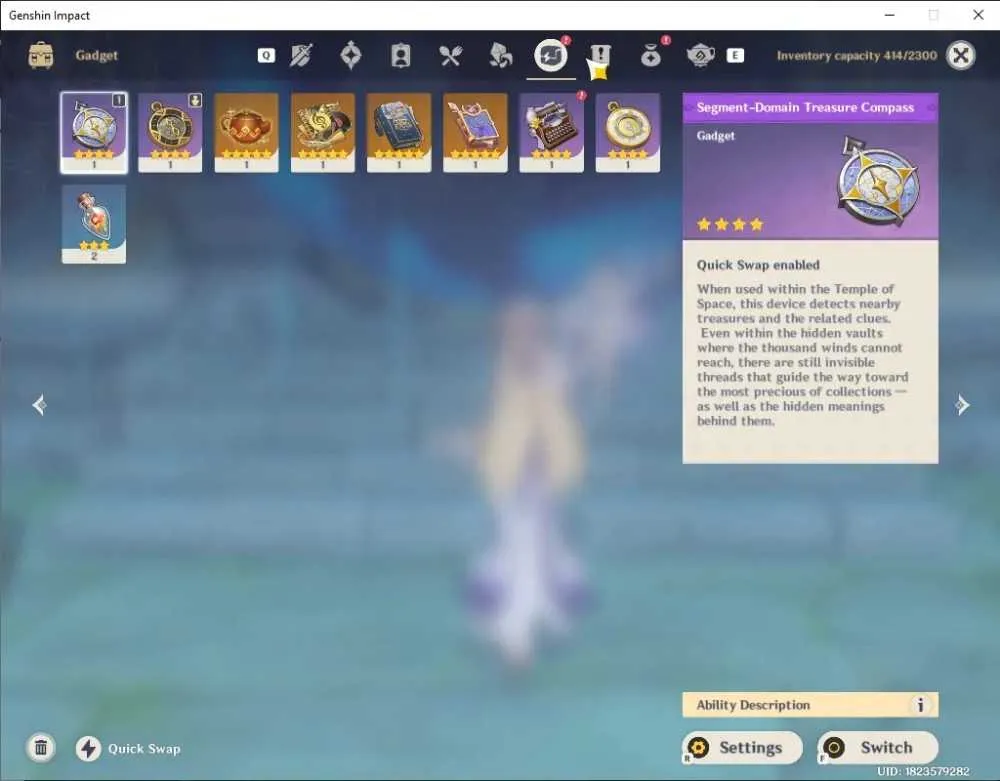
Task: Click the E next-tab key hint
Action: tap(735, 55)
